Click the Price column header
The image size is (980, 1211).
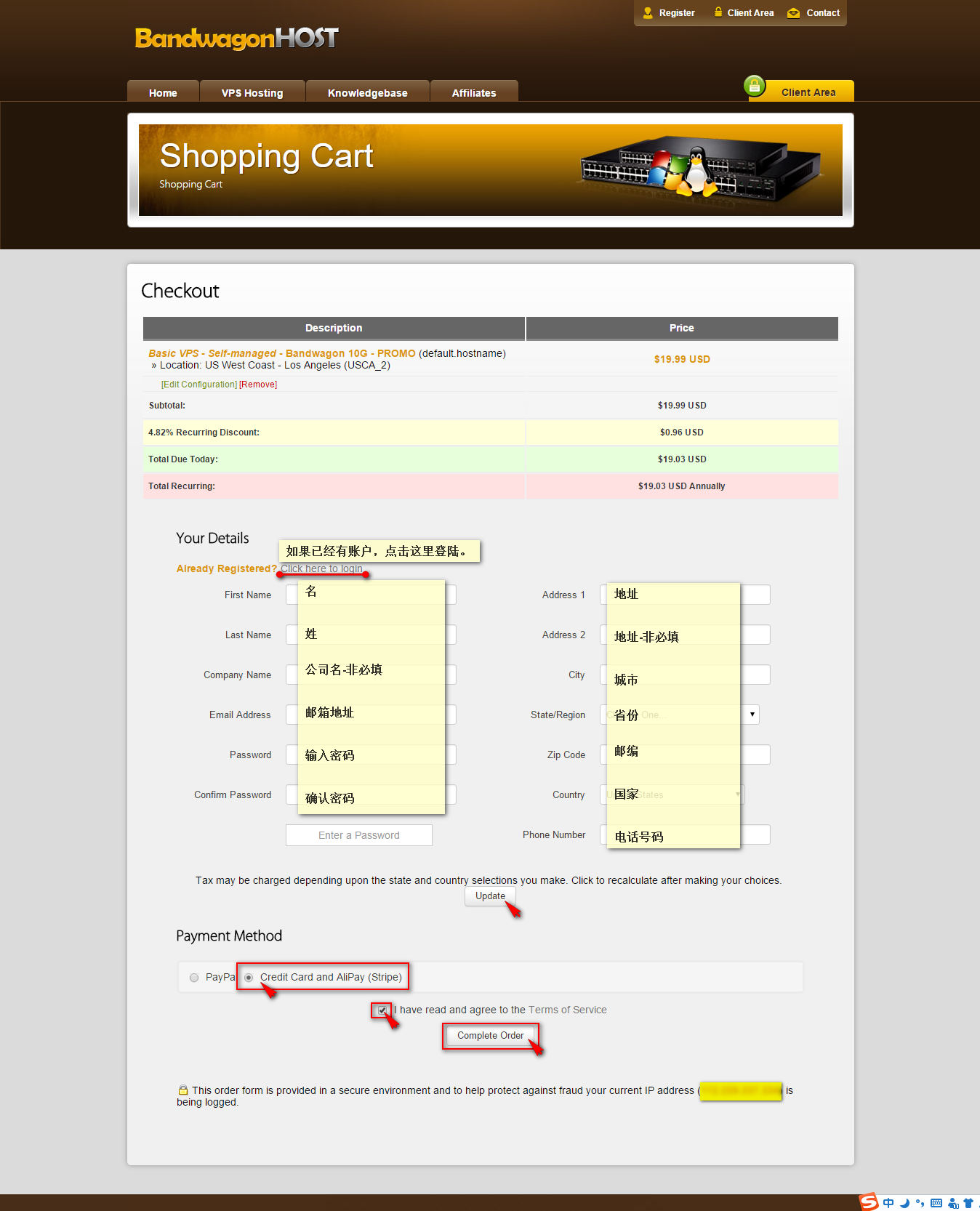point(682,328)
